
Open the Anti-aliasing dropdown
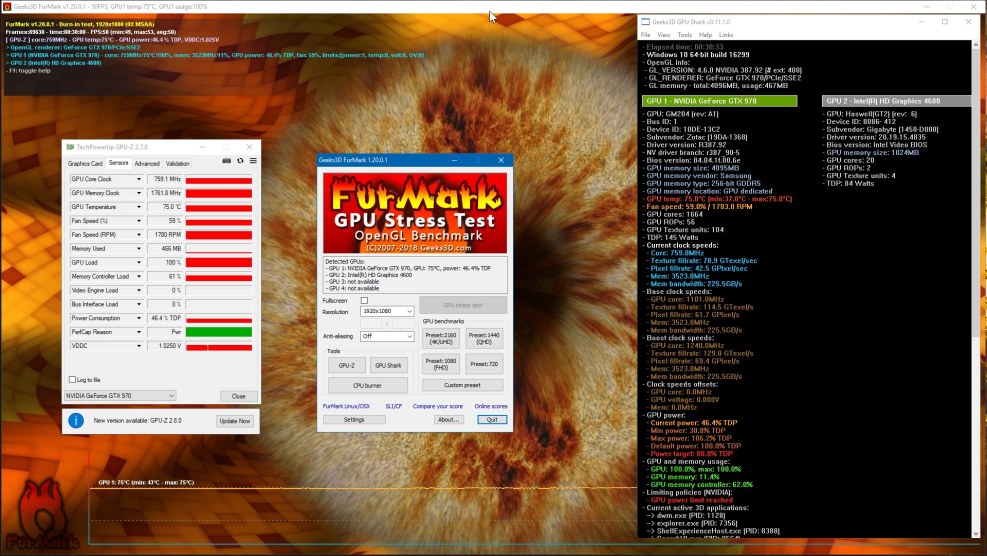pyautogui.click(x=385, y=337)
